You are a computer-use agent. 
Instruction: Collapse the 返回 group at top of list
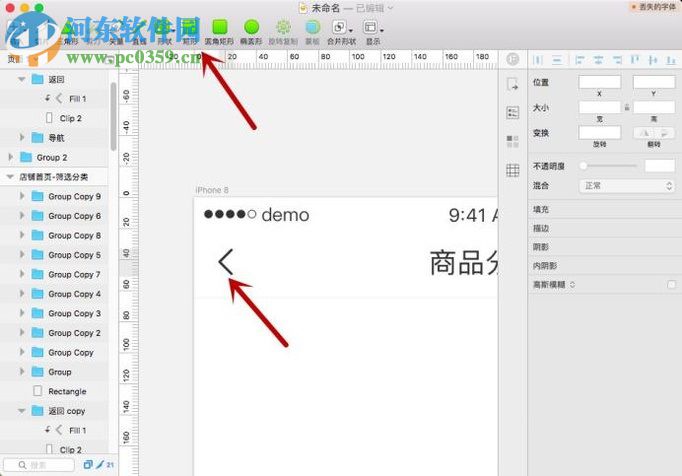point(21,79)
